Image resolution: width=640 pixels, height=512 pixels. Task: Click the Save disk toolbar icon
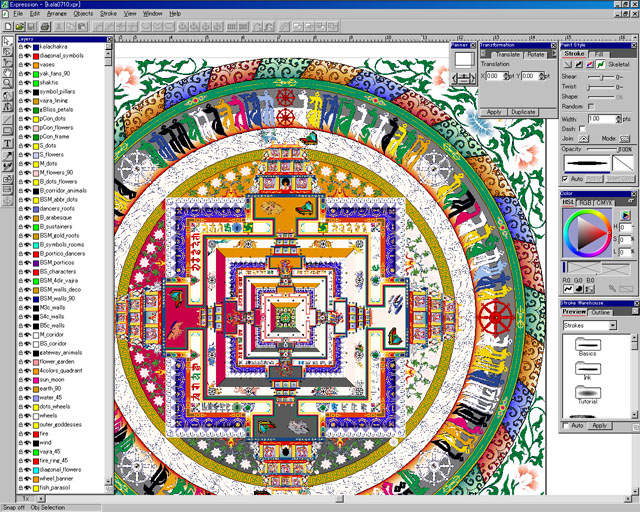pyautogui.click(x=31, y=27)
